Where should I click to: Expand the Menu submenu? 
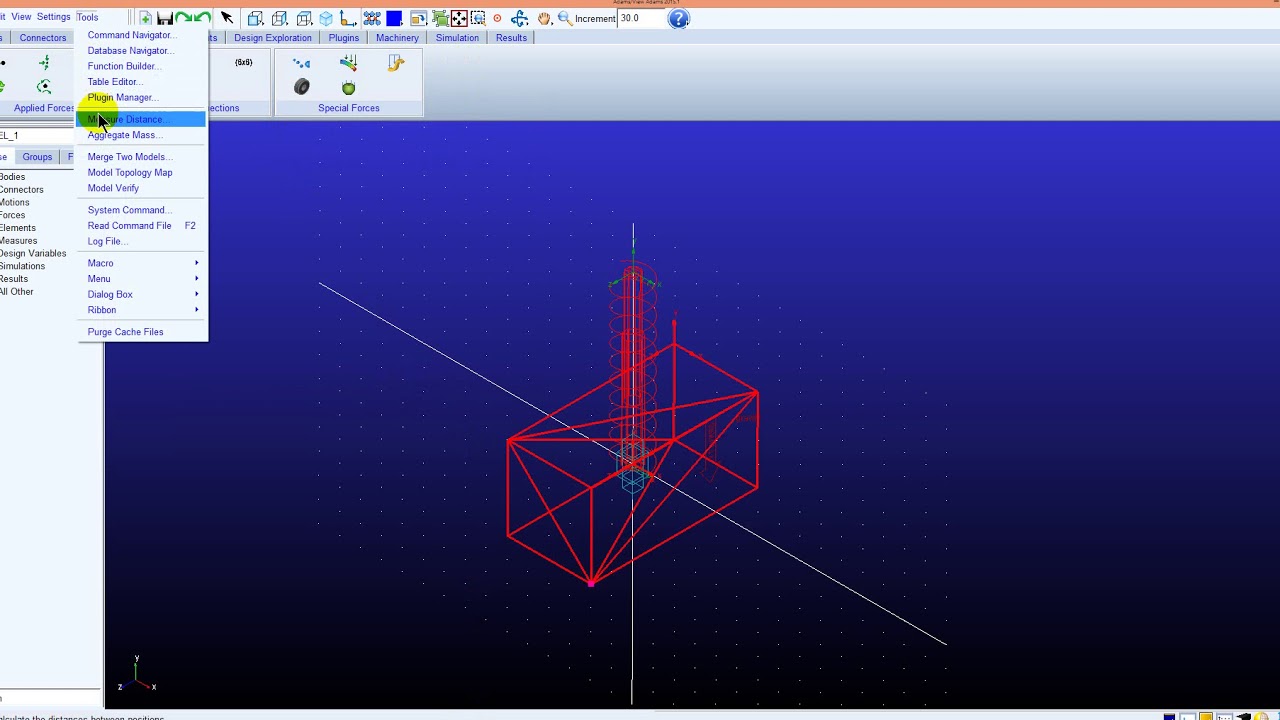point(141,279)
